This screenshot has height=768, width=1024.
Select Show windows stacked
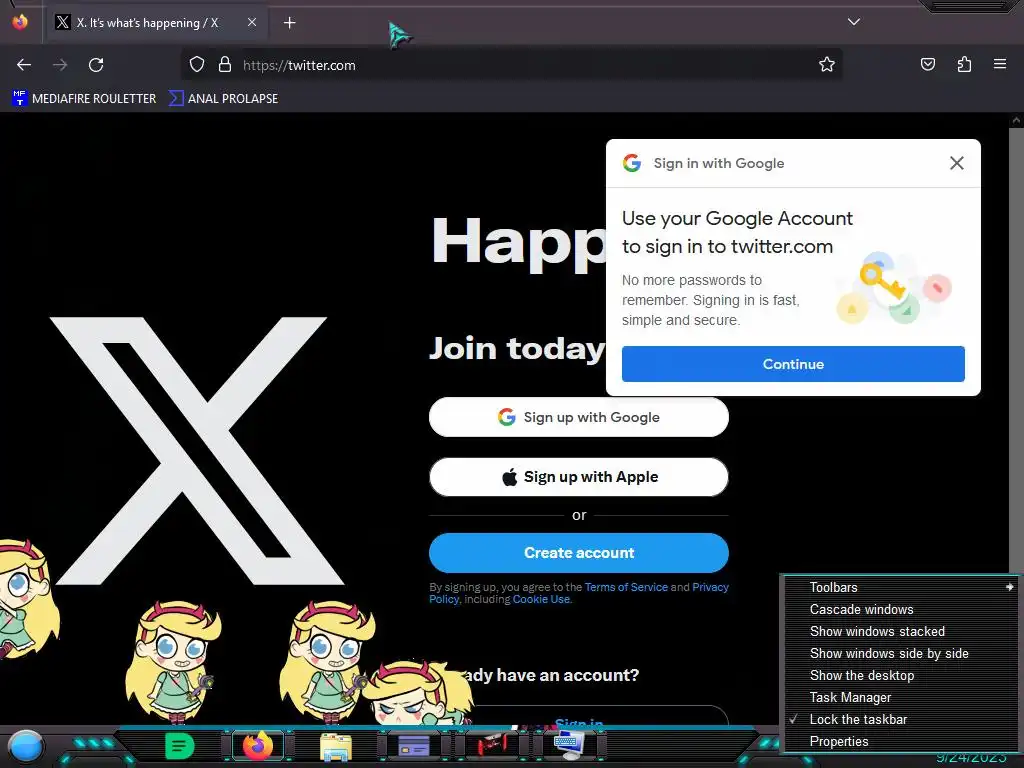pyautogui.click(x=901, y=632)
